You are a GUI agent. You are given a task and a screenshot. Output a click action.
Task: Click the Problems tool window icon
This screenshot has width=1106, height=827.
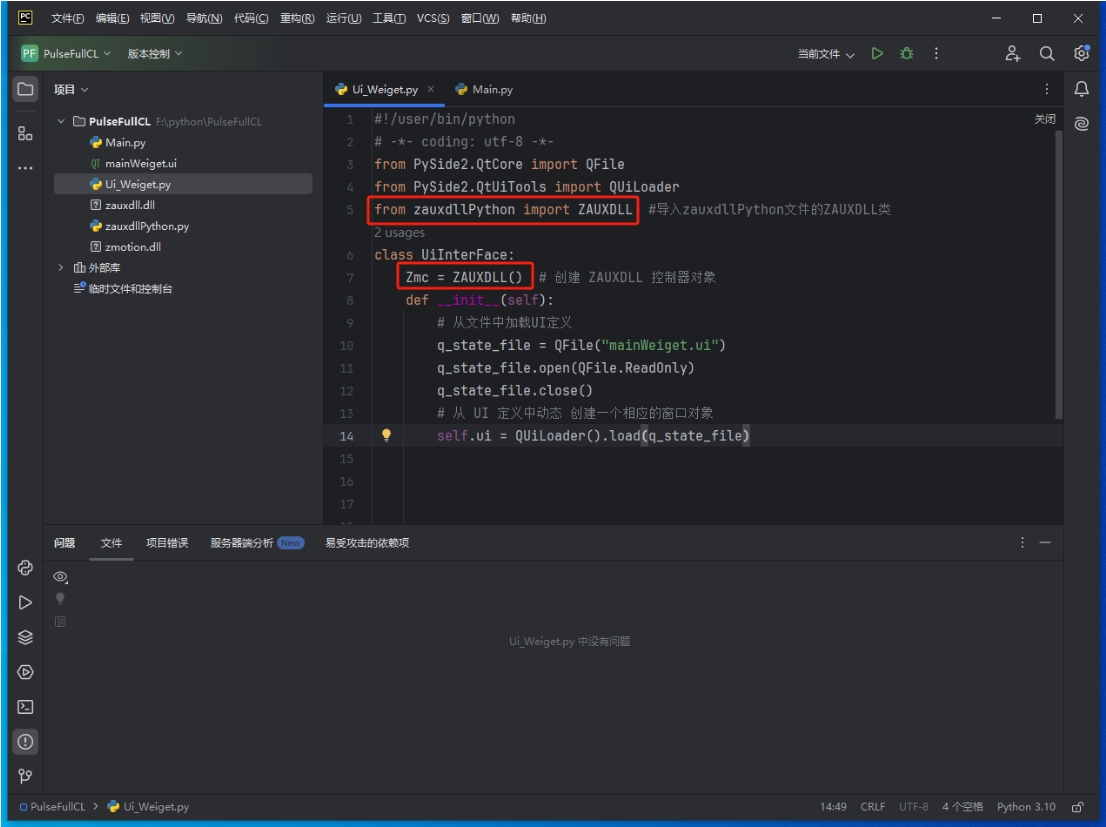(25, 742)
